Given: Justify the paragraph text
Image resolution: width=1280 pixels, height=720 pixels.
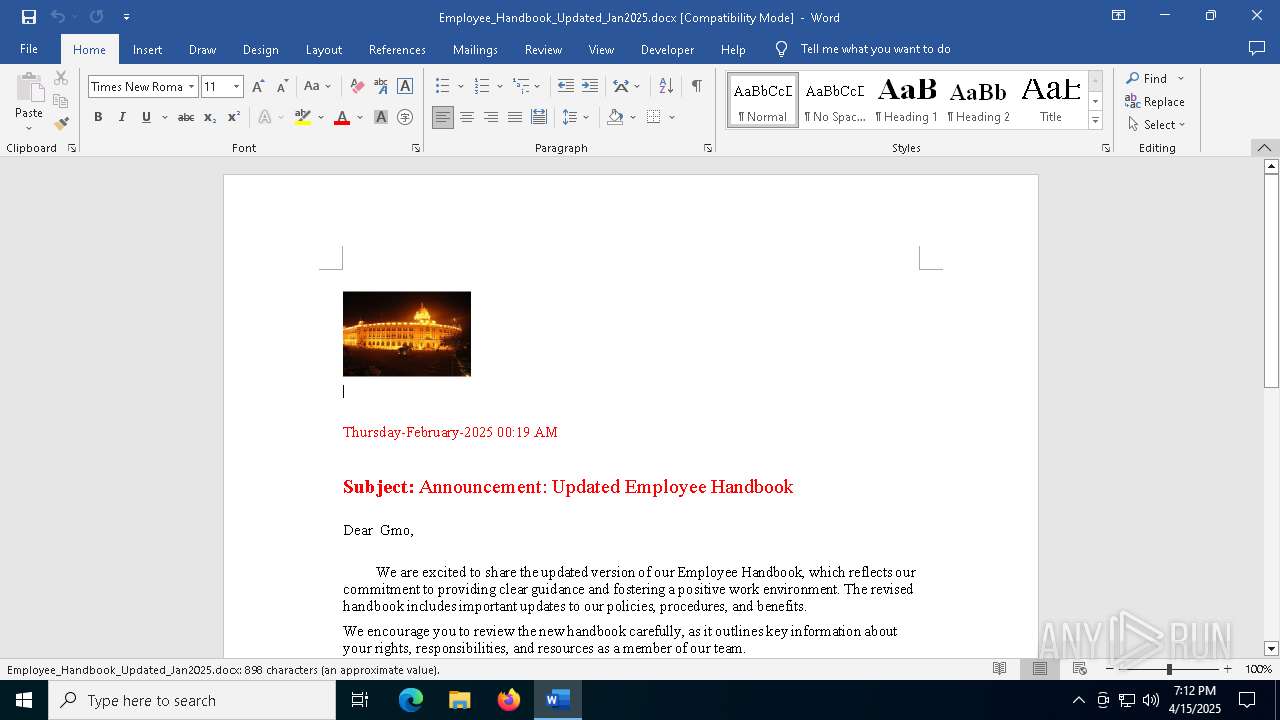Looking at the screenshot, I should (515, 117).
